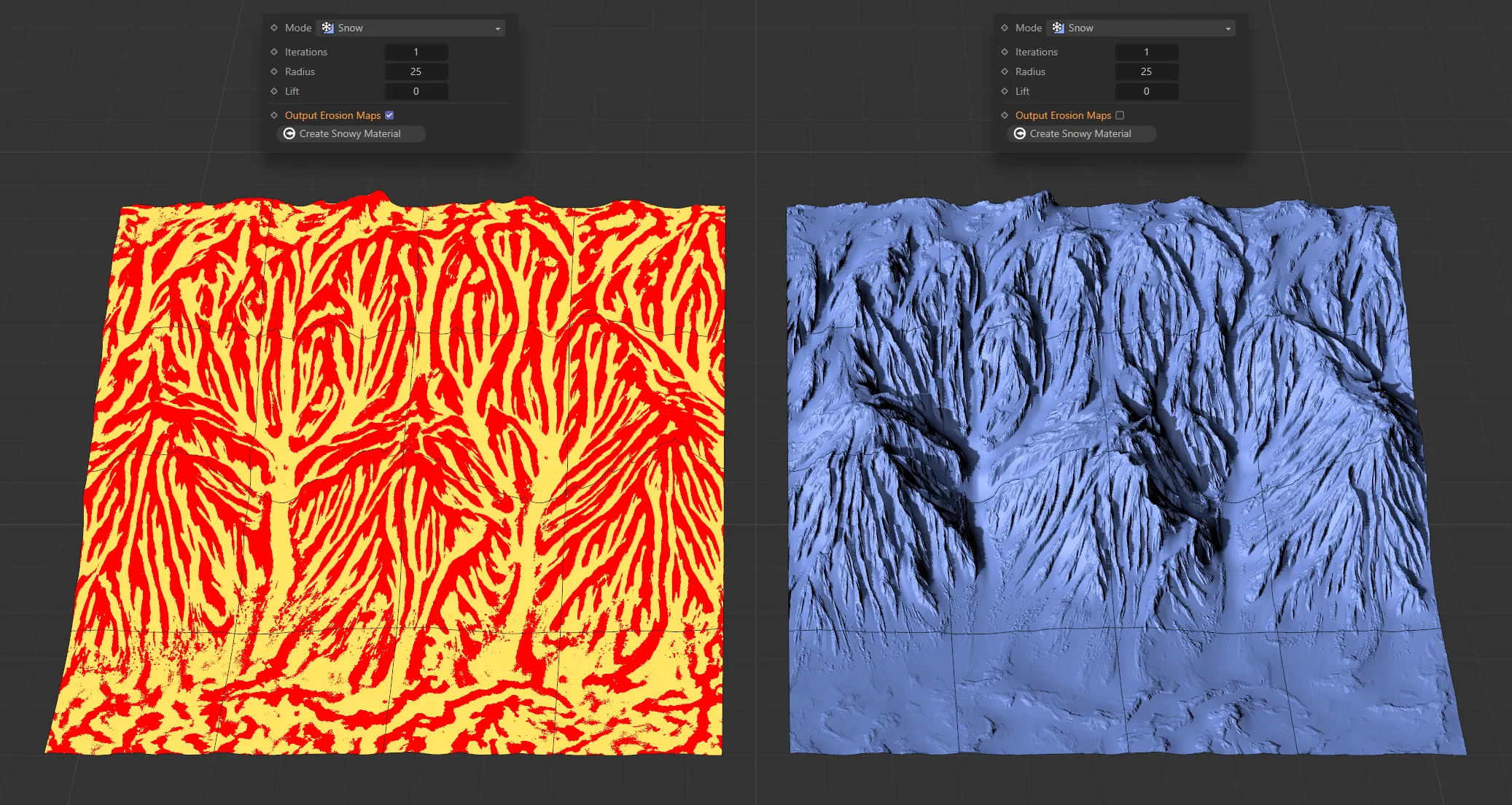1512x805 pixels.
Task: Click the Radius value field showing 25
Action: point(416,71)
